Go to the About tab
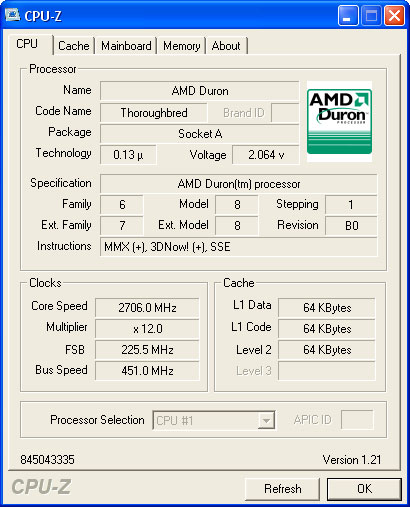 (x=226, y=46)
